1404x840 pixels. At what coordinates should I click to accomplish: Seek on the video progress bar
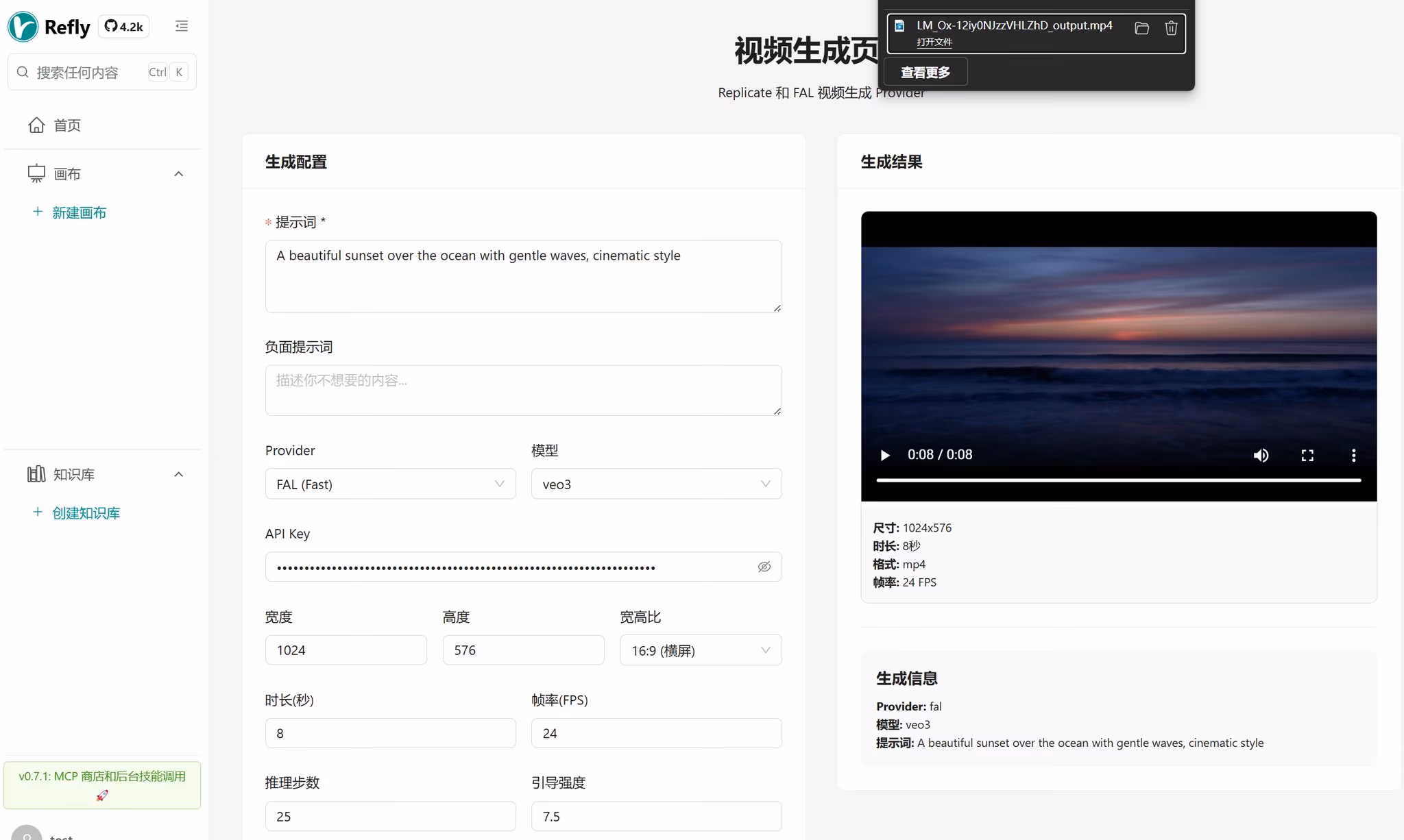tap(1118, 480)
